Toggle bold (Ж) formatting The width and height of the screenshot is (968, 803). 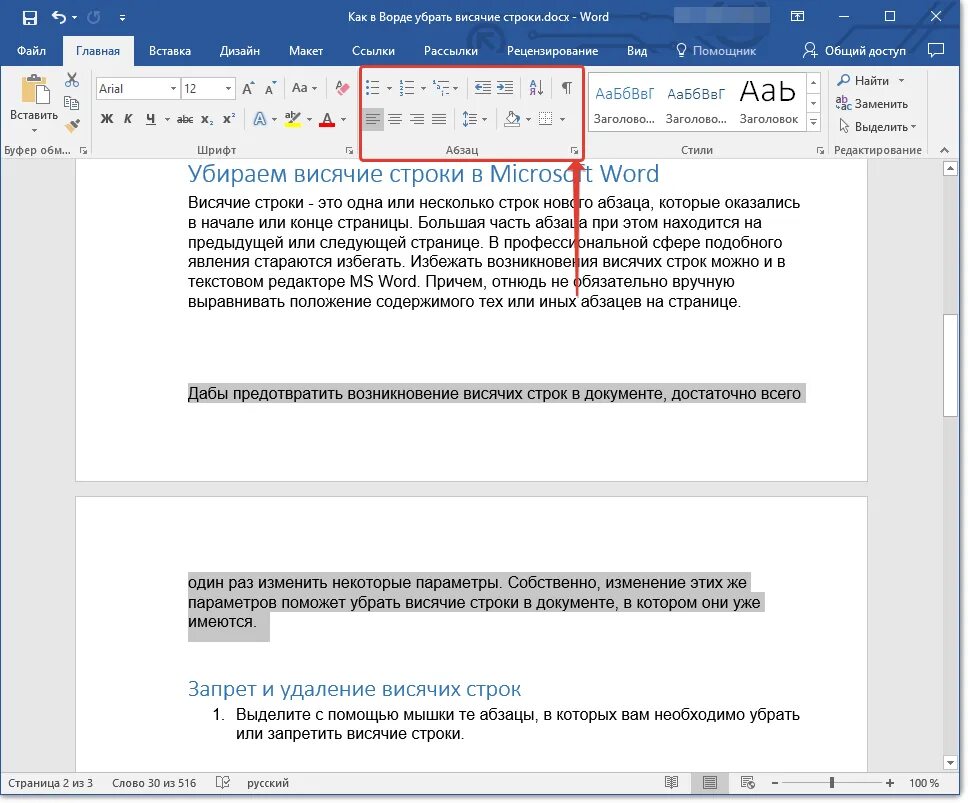[107, 119]
